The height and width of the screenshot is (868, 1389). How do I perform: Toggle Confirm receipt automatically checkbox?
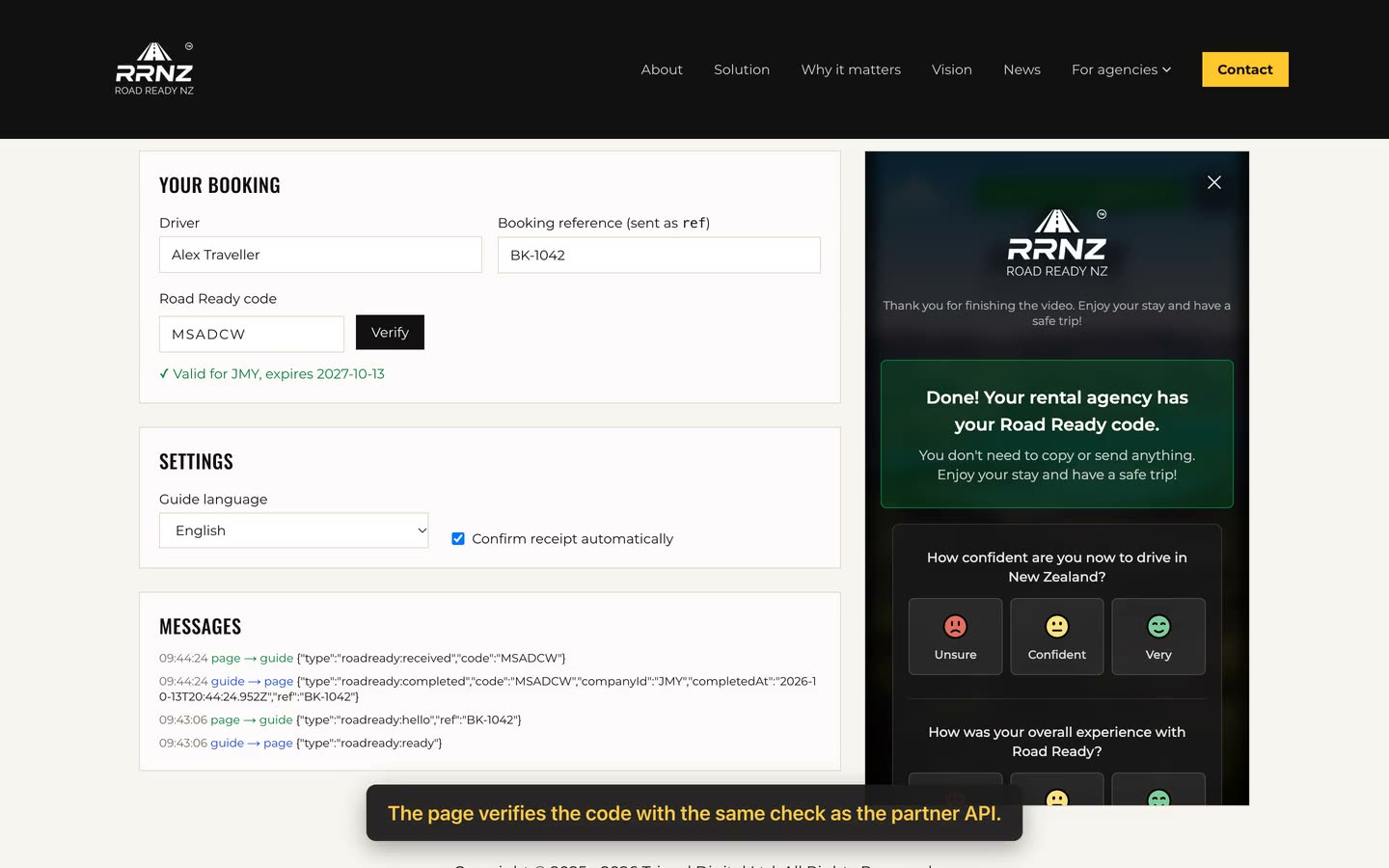pos(458,538)
